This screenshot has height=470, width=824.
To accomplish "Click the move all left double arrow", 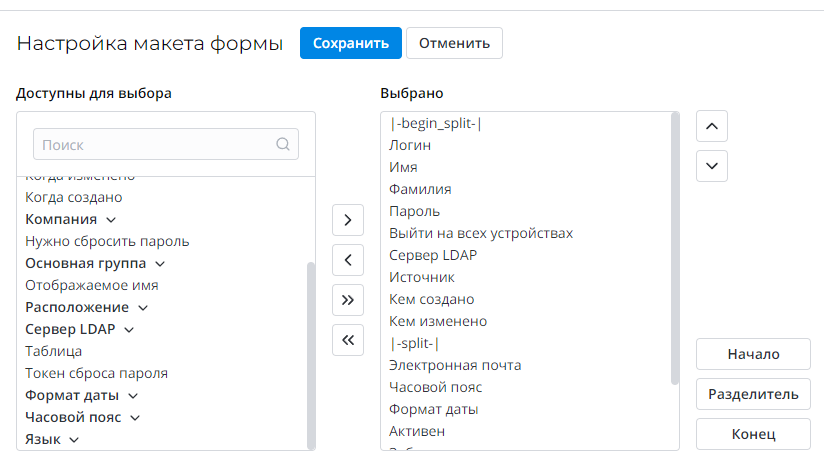I will click(347, 340).
